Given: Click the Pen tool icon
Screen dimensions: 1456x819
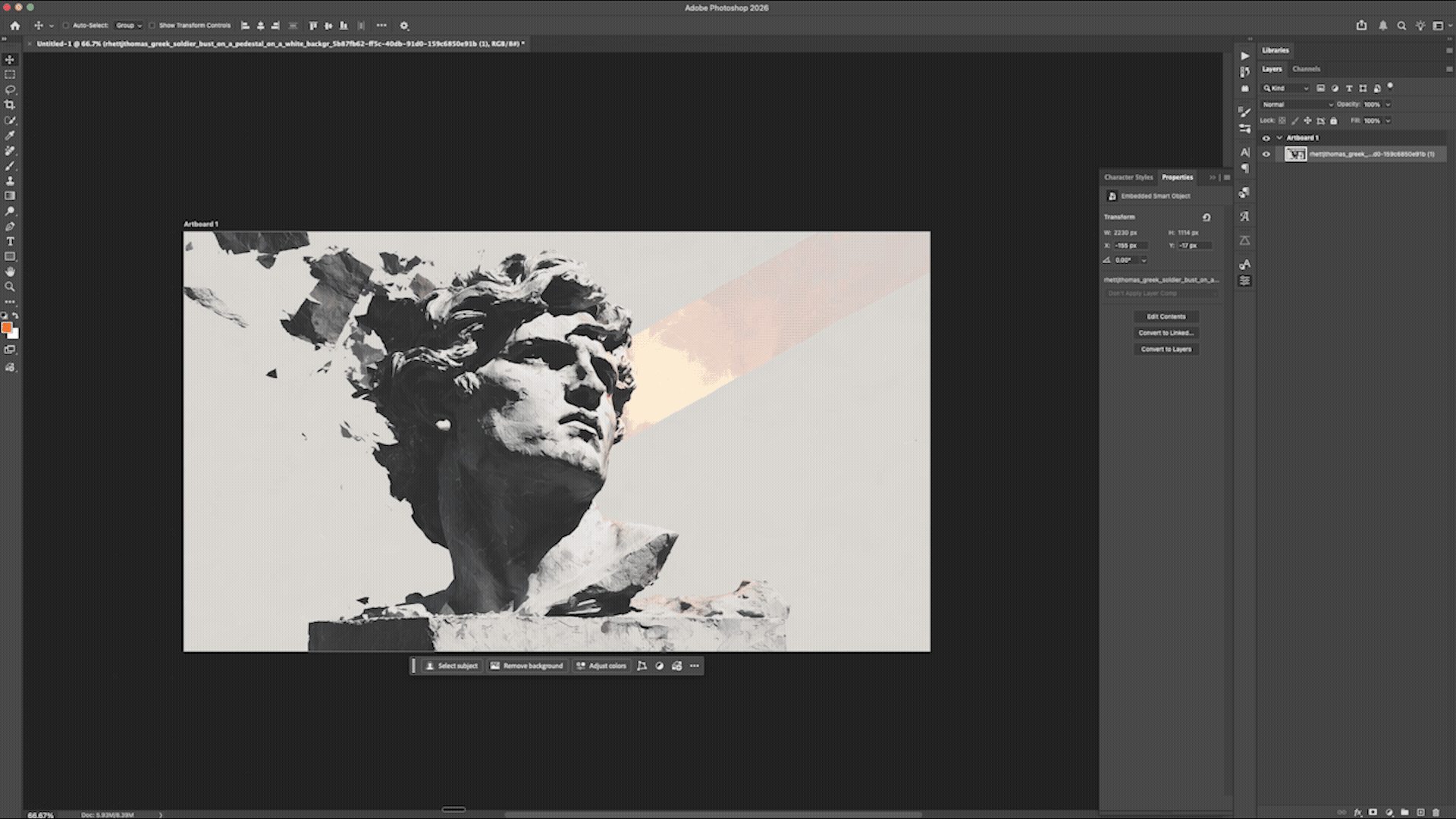Looking at the screenshot, I should [x=10, y=226].
